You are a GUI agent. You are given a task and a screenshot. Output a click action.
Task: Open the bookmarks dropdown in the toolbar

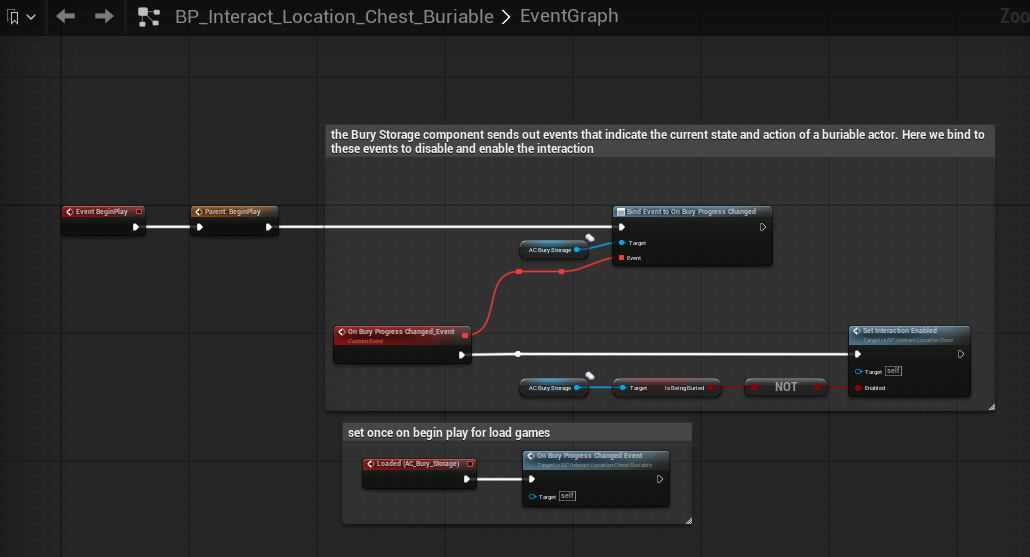(x=21, y=17)
